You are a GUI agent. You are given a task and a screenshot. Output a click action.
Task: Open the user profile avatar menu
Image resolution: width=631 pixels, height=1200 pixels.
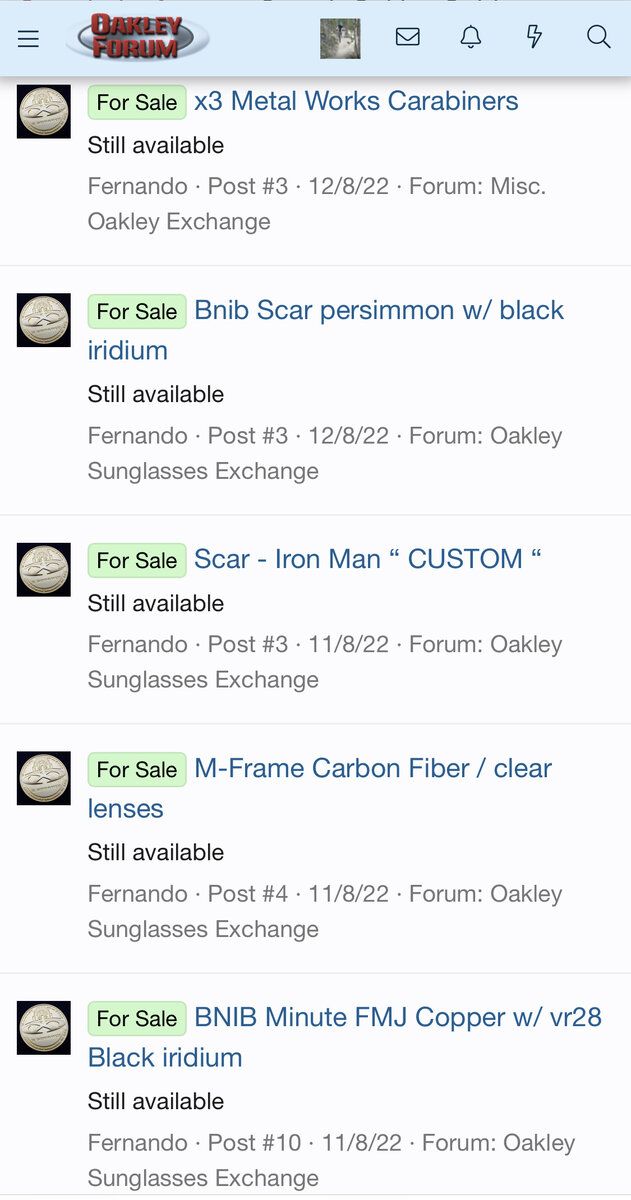point(340,38)
